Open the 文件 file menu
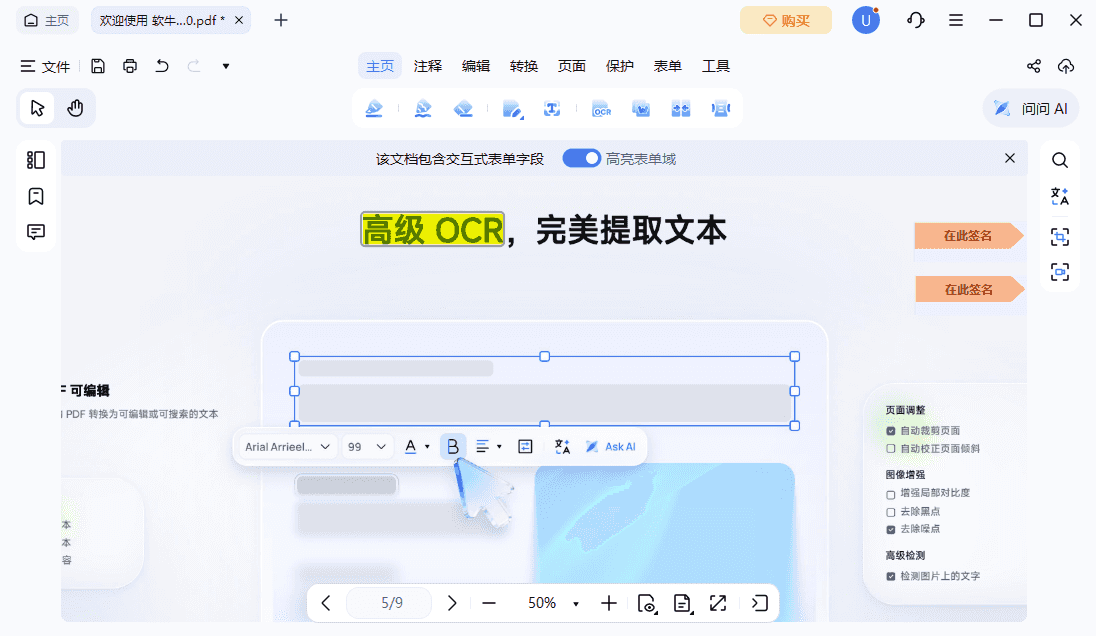Image resolution: width=1096 pixels, height=636 pixels. [45, 66]
